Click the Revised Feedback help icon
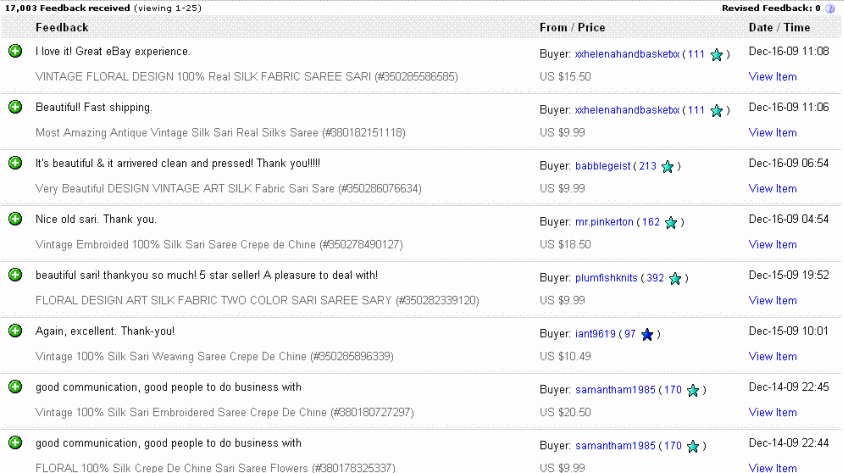Viewport: 844px width, 473px height. click(831, 8)
